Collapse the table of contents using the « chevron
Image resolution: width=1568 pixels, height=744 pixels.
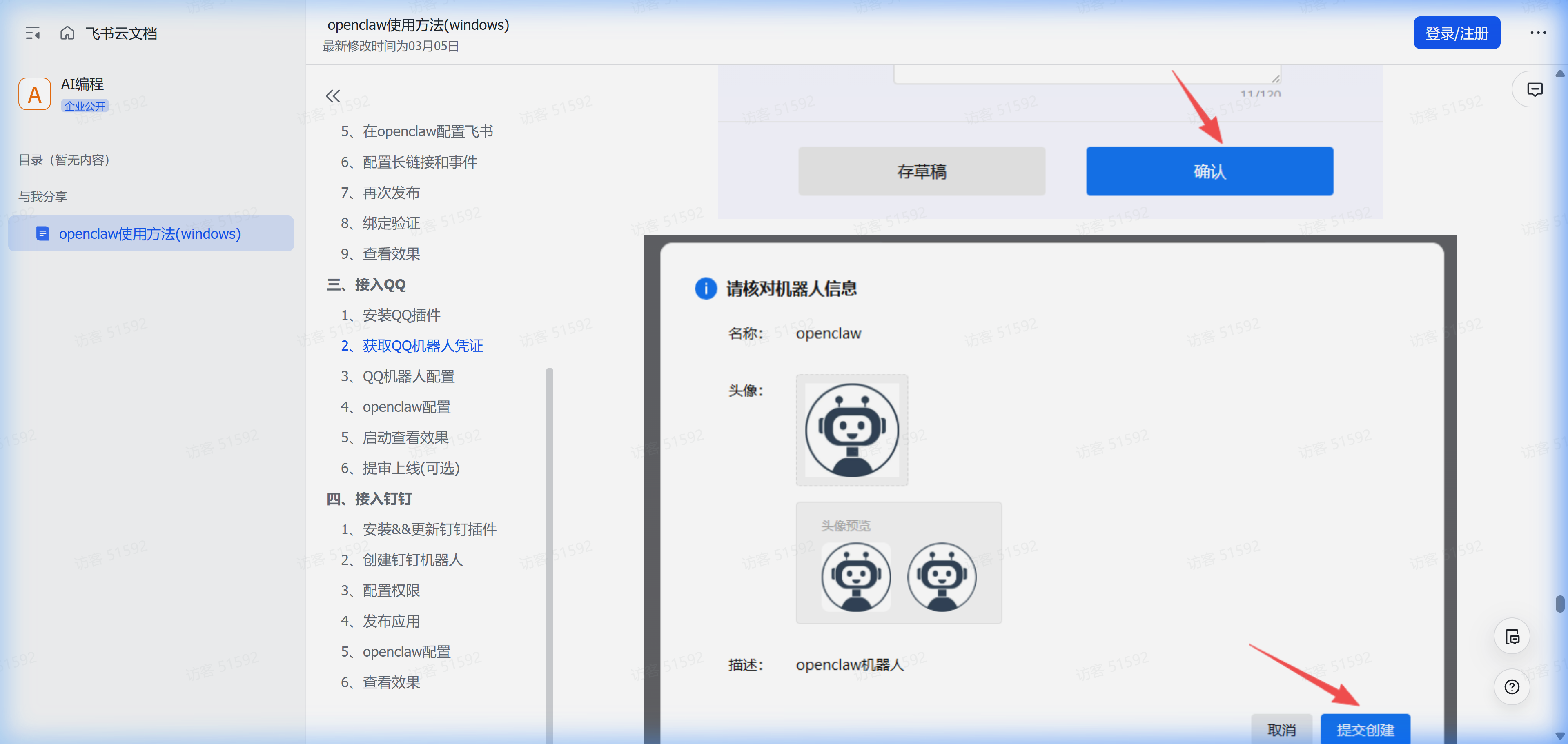[x=333, y=95]
